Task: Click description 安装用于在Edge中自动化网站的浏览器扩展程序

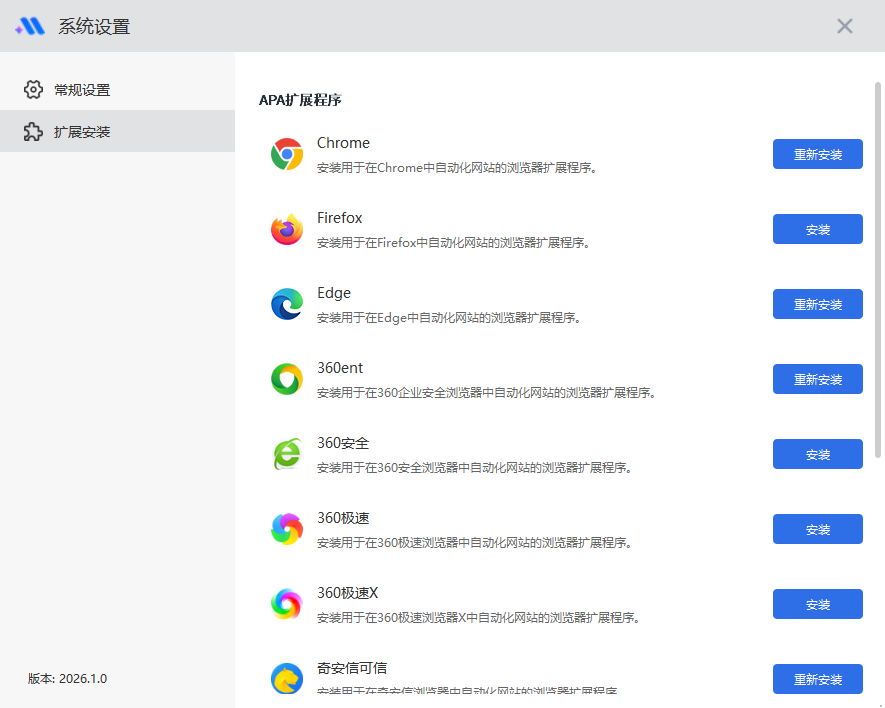Action: click(449, 318)
